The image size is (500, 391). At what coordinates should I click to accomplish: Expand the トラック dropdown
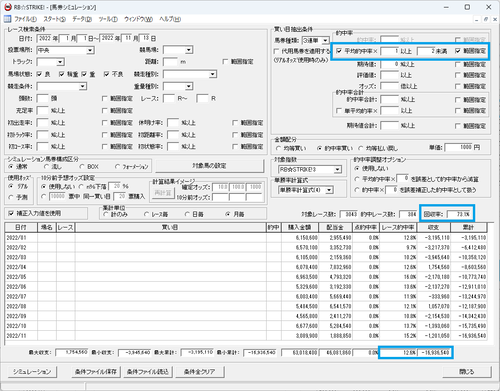60,62
